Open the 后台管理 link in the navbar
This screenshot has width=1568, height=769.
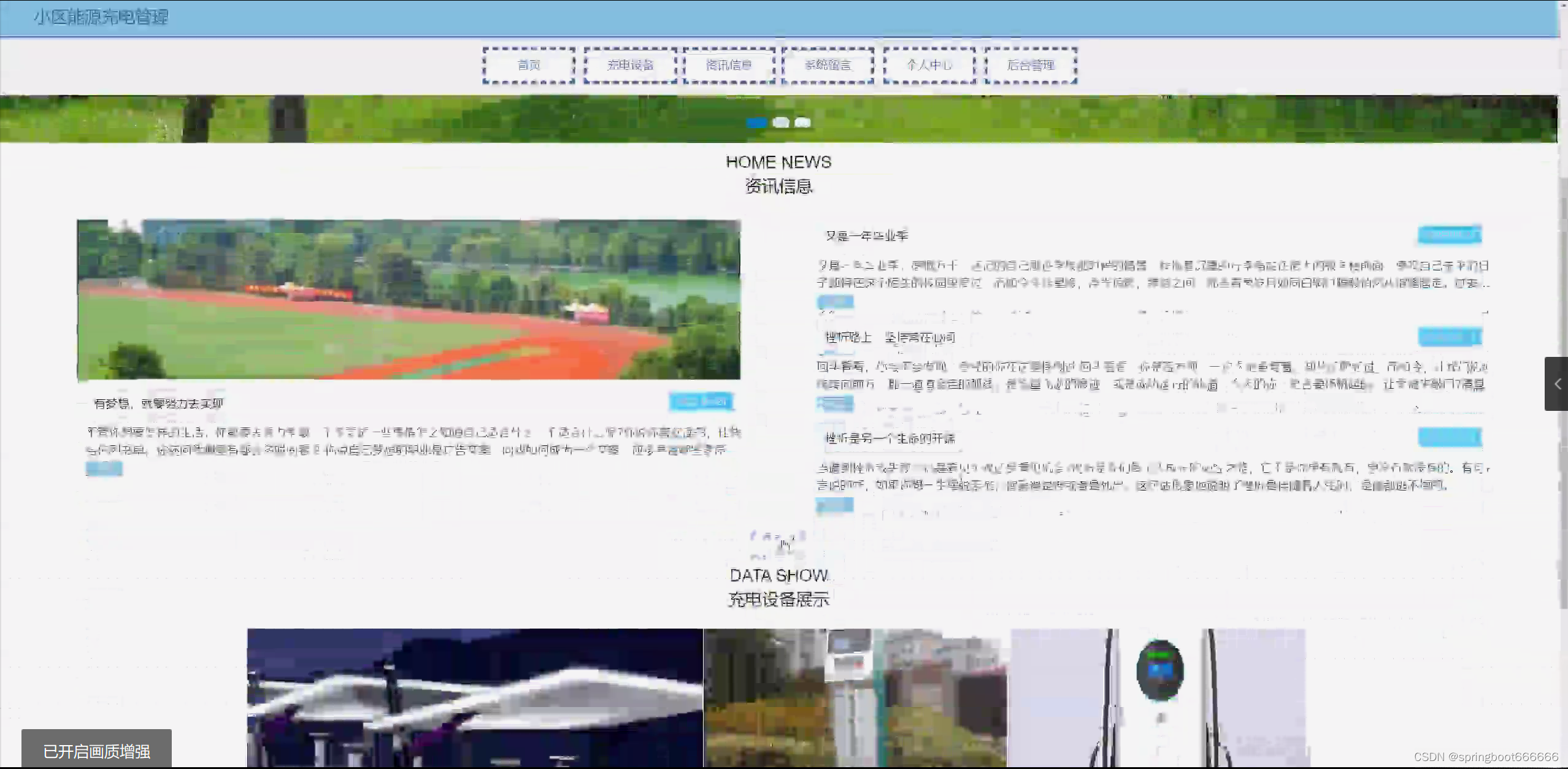tap(1031, 65)
